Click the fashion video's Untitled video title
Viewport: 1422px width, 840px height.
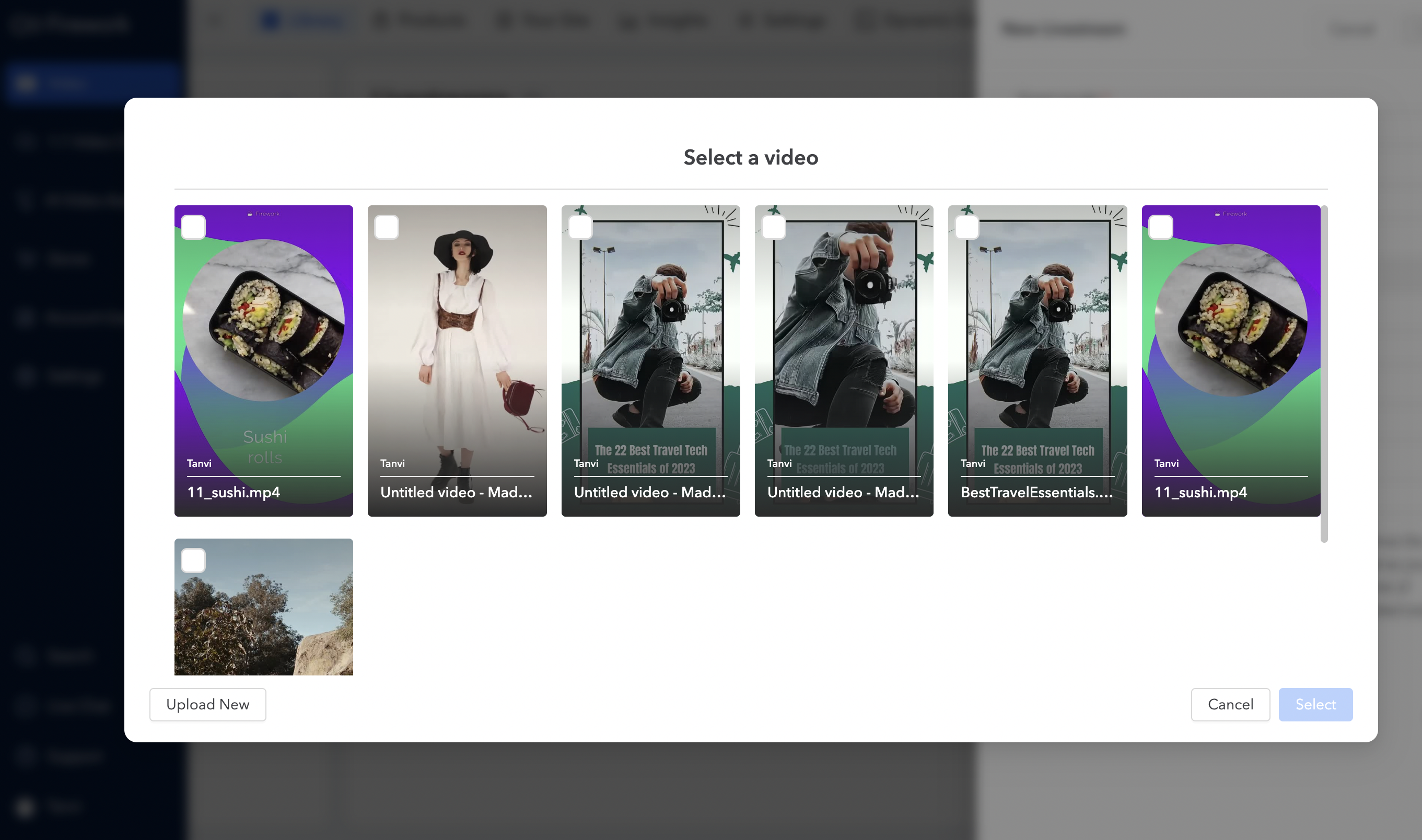(456, 492)
